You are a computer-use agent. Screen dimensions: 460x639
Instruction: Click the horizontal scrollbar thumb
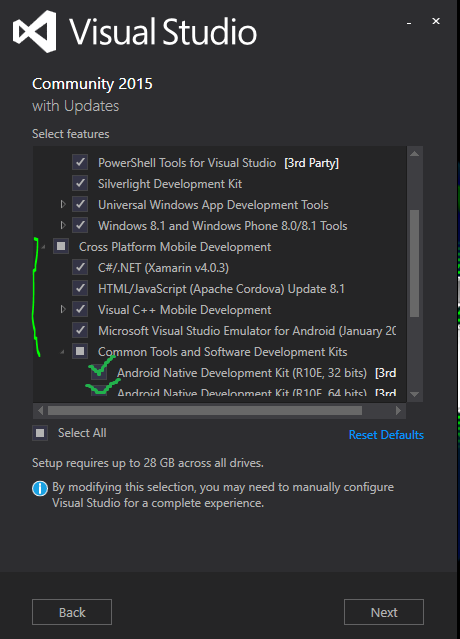point(205,410)
